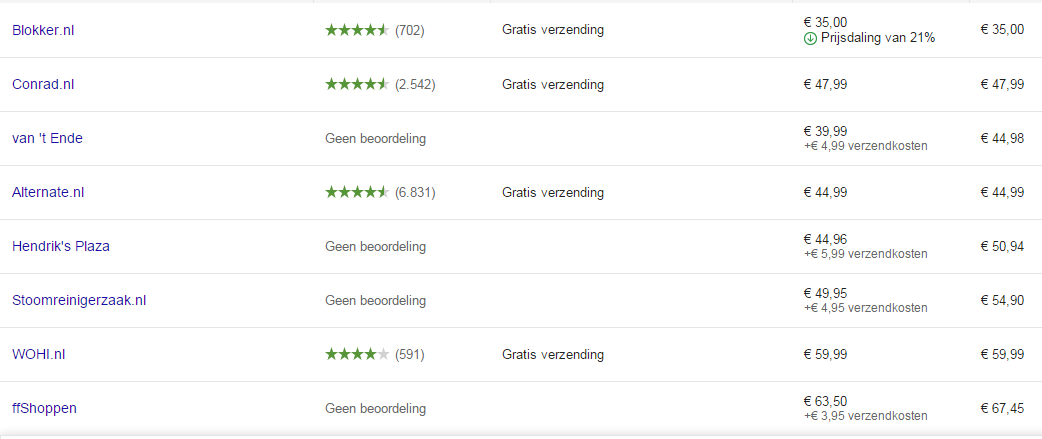
Task: Click Blokker.nl star rating icons
Action: [x=357, y=30]
